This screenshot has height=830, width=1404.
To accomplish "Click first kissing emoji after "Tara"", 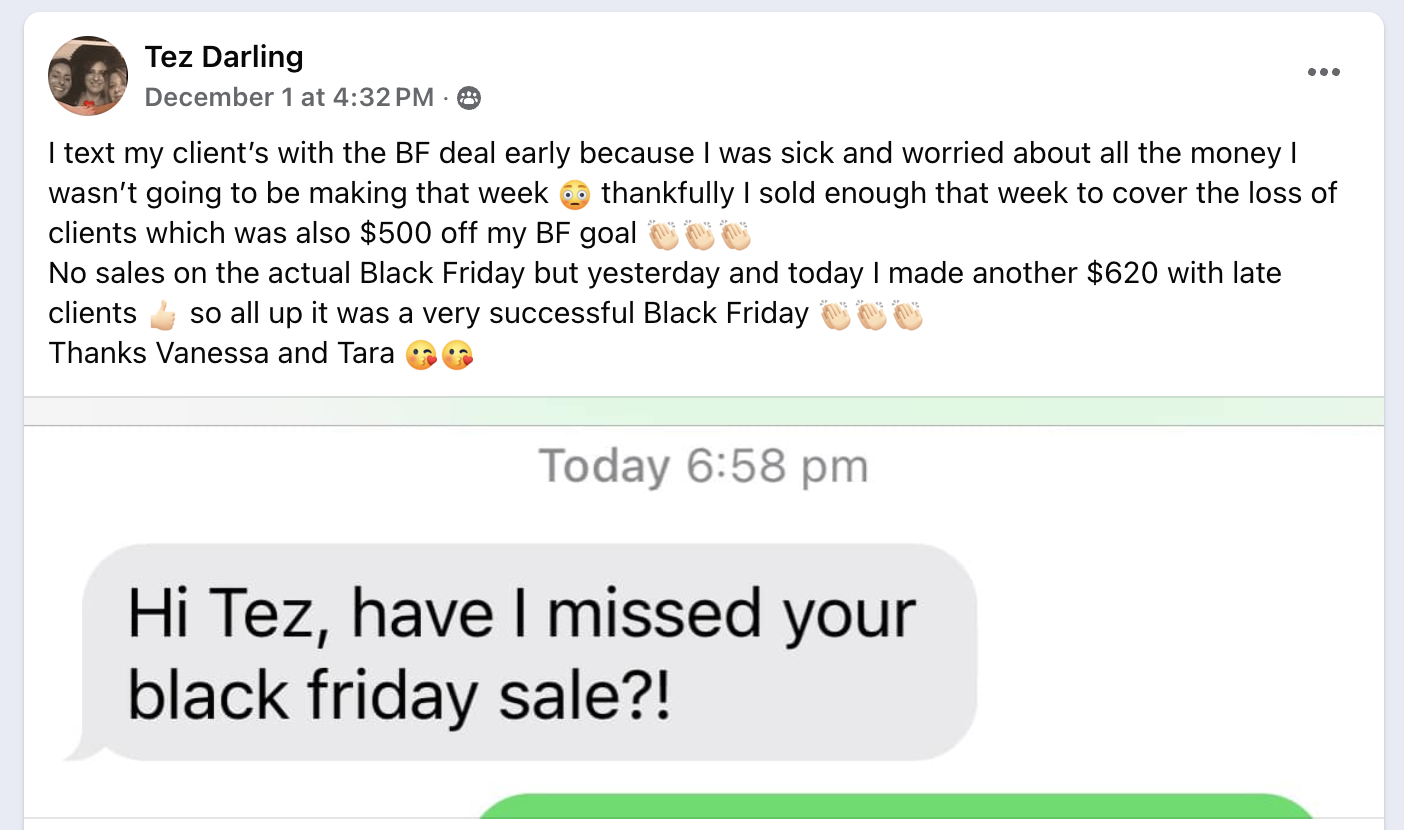I will click(x=421, y=354).
